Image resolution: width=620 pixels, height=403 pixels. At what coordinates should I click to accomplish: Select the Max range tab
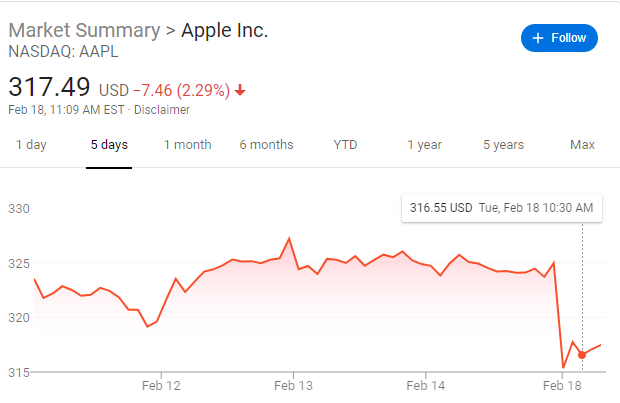582,145
